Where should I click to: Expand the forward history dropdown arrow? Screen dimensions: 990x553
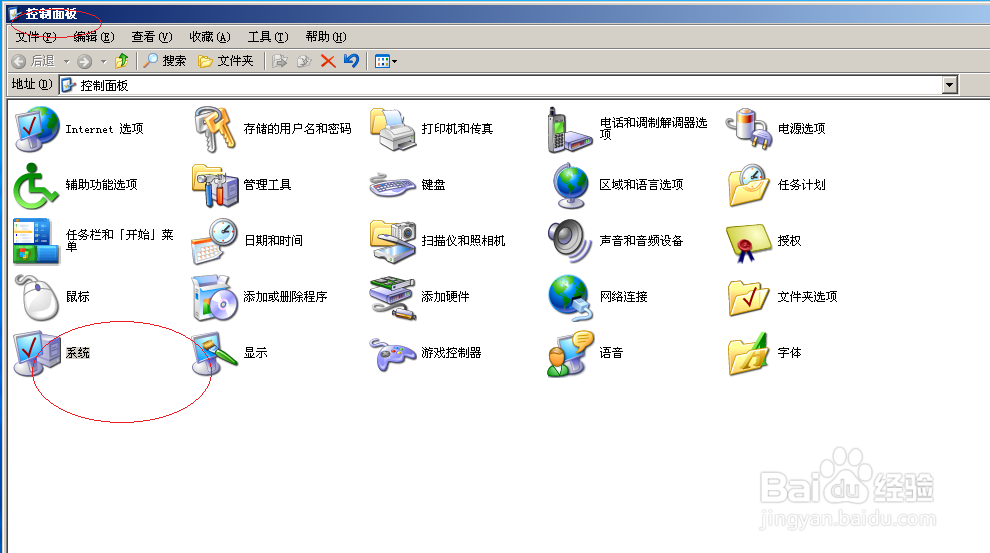pos(104,61)
